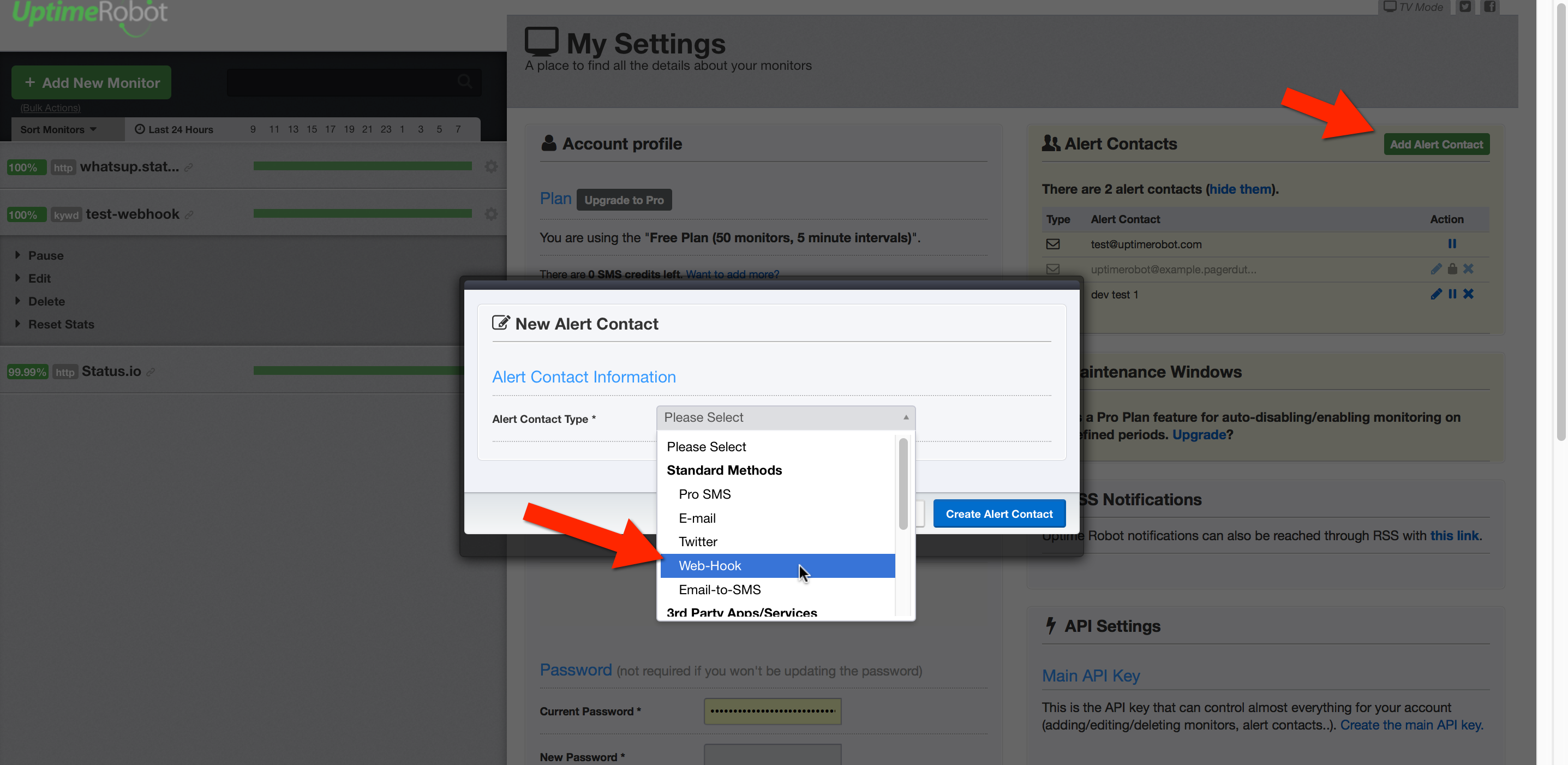Open test-webhook monitor name
The height and width of the screenshot is (765, 1568).
133,213
